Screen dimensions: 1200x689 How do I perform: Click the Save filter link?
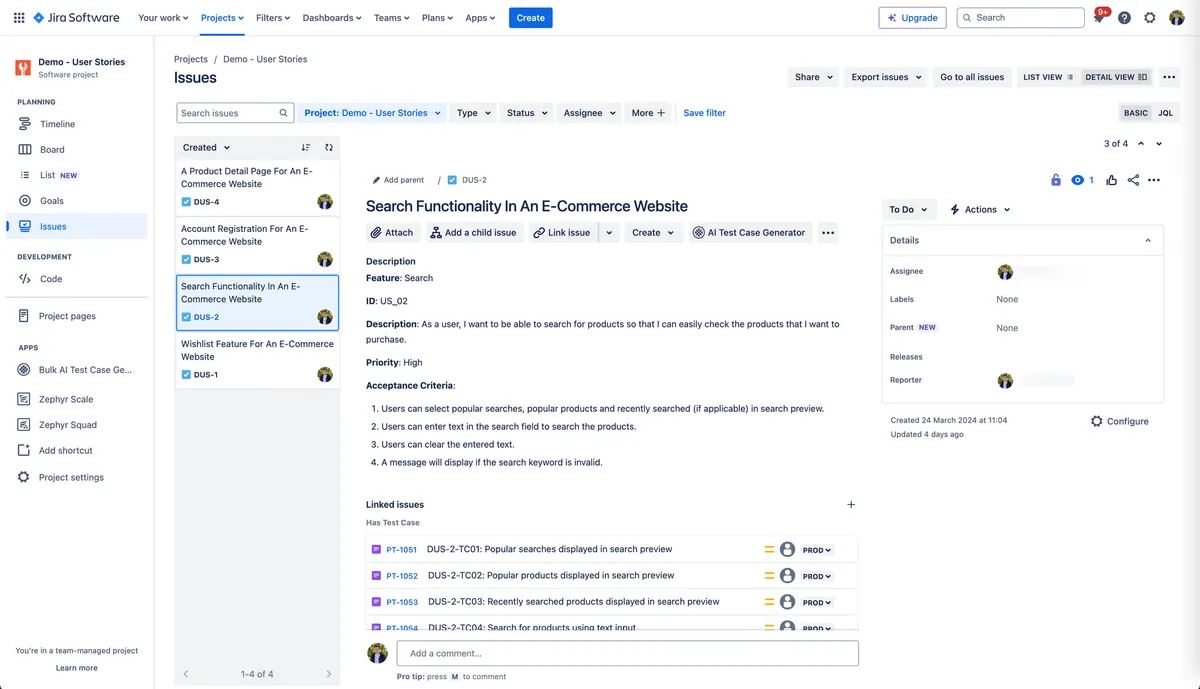pos(704,113)
